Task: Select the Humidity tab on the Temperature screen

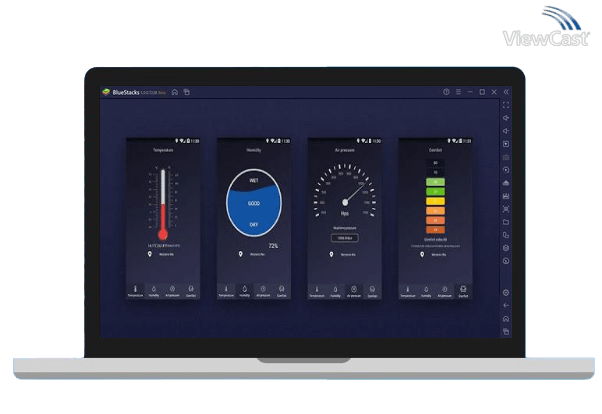Action: (154, 291)
